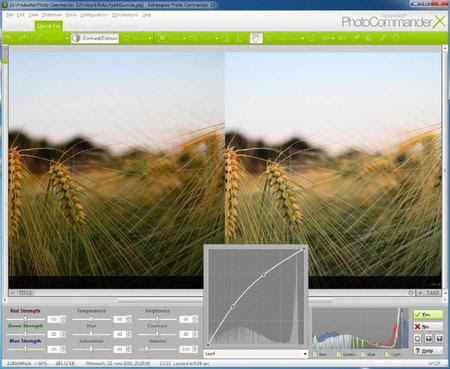The height and width of the screenshot is (369, 450).
Task: Toggle the Red histogram channel checkbox
Action: [x=315, y=355]
